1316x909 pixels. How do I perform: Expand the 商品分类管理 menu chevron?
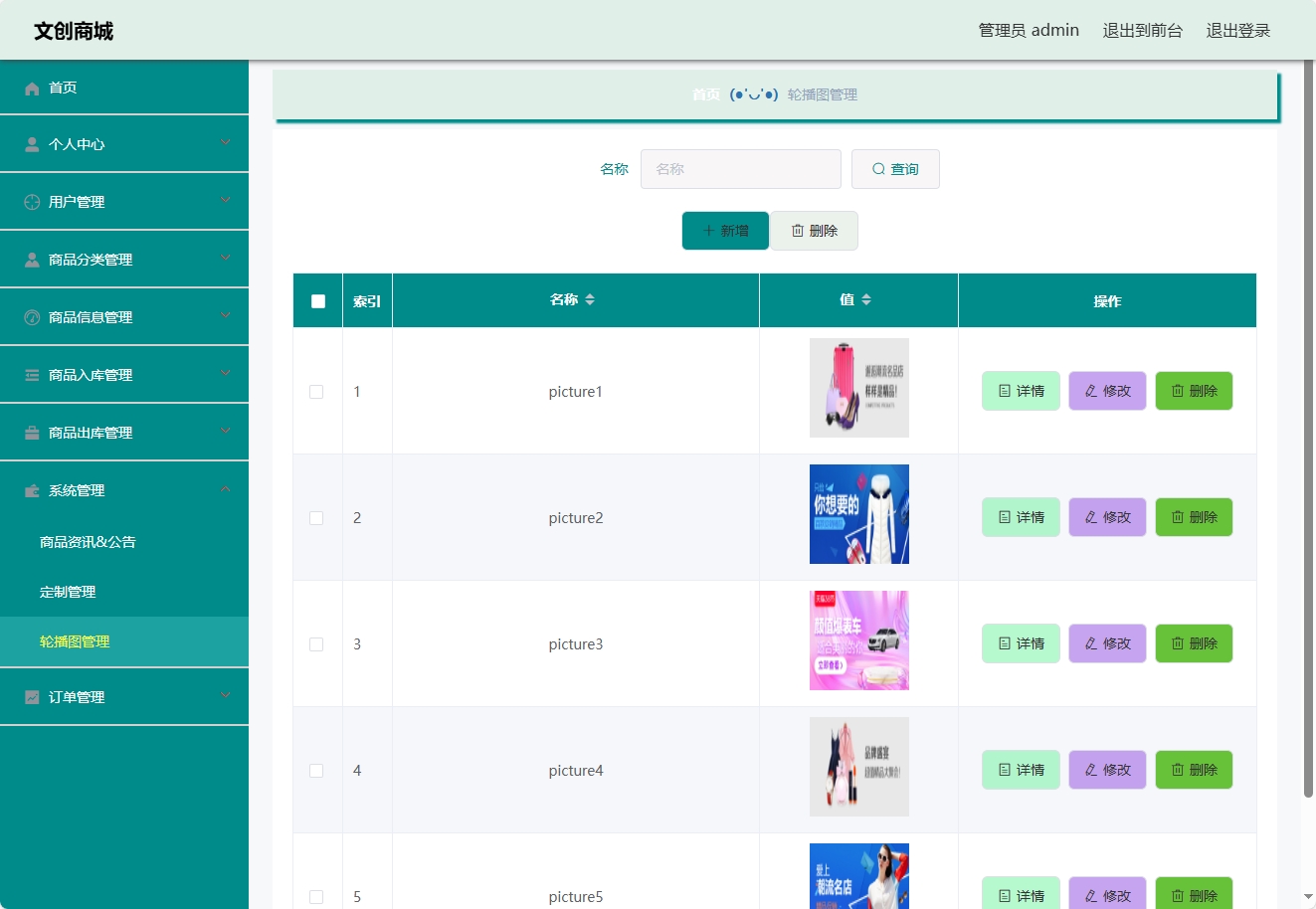click(x=226, y=259)
